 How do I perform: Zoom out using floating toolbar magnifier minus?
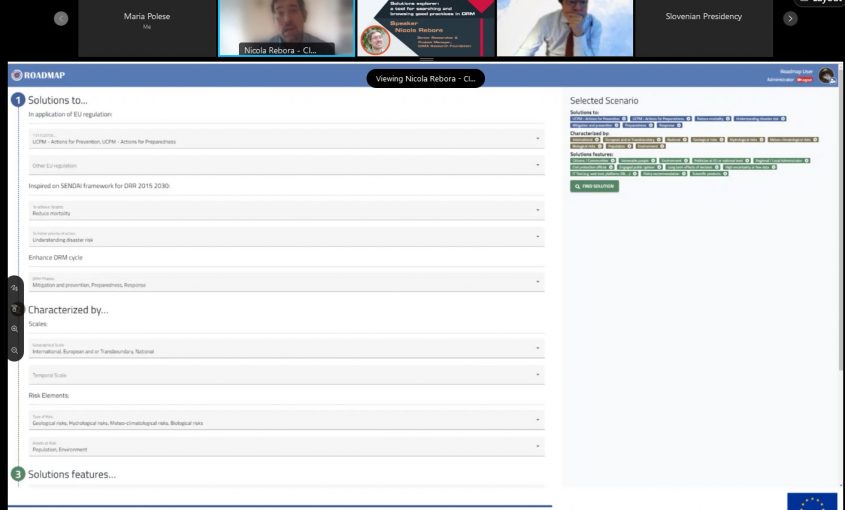pyautogui.click(x=15, y=350)
